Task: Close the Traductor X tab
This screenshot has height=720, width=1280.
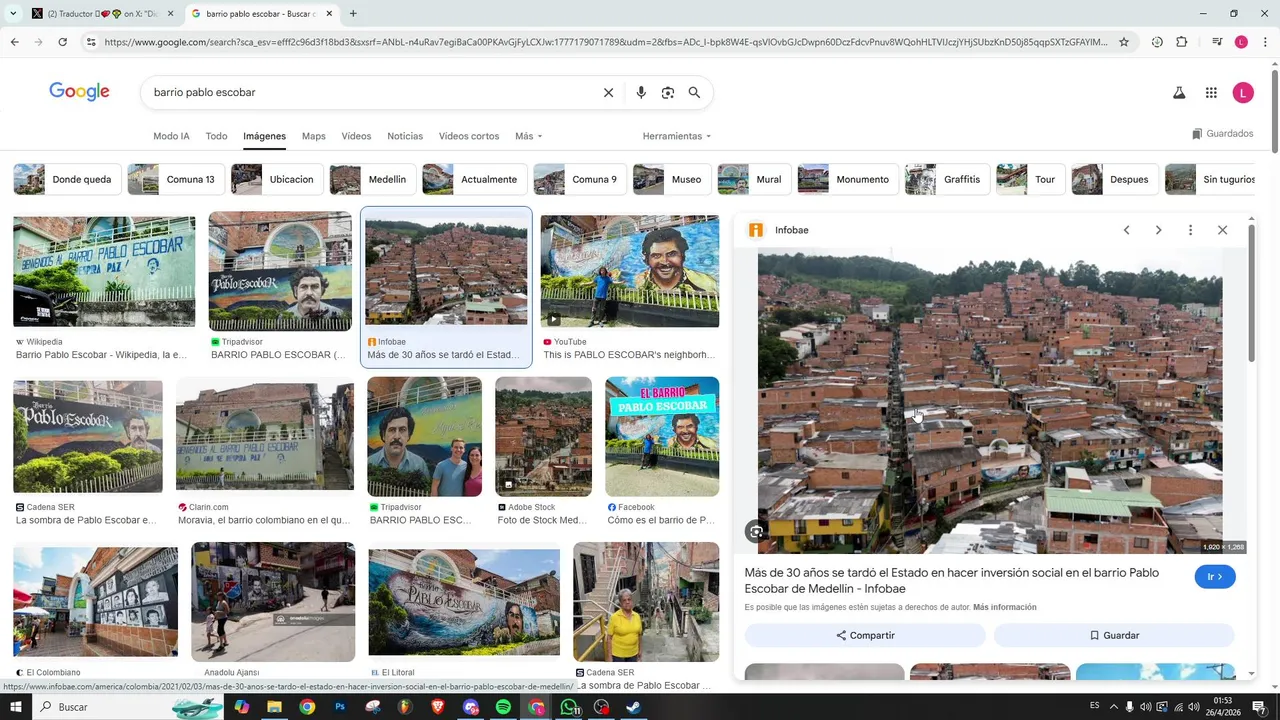Action: coord(170,14)
